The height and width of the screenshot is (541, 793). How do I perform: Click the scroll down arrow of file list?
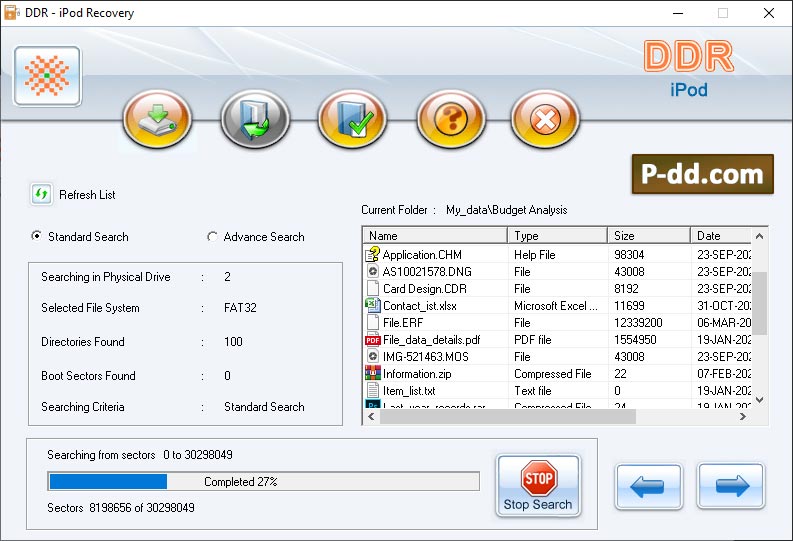759,399
